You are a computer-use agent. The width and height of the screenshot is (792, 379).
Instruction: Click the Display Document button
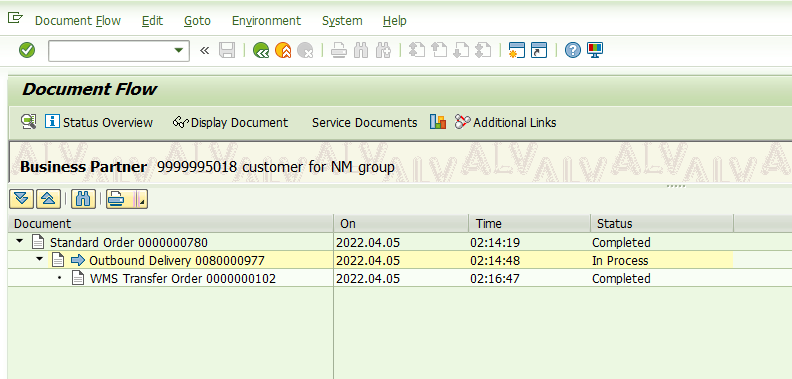(230, 122)
